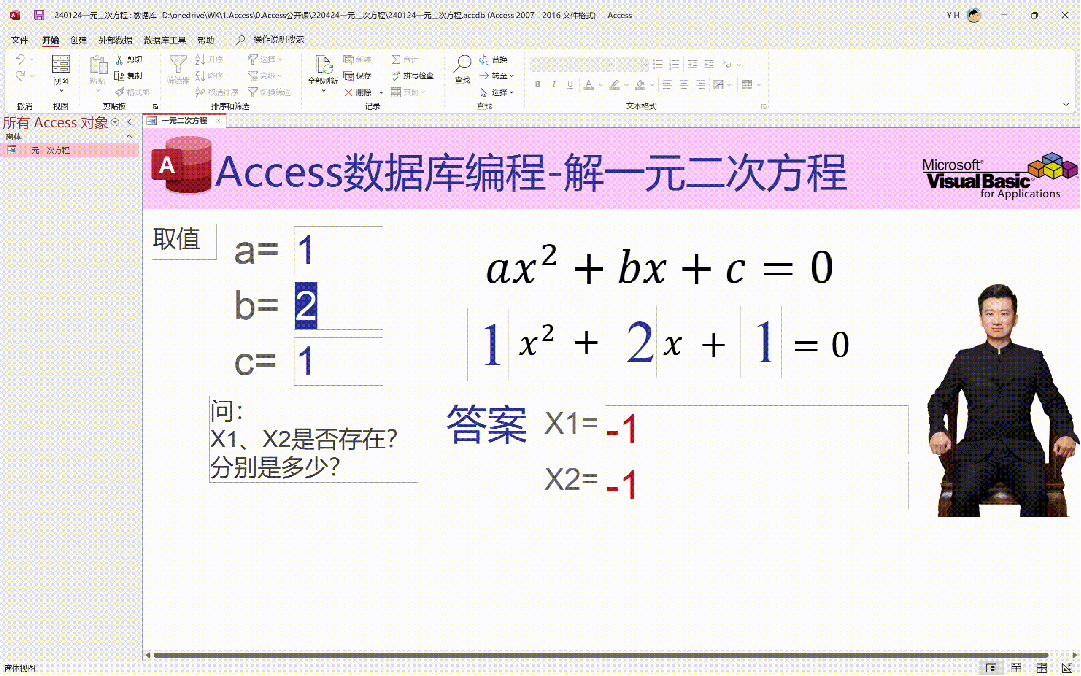Select the External Data (外部数据) tab
This screenshot has height=676, width=1081.
point(115,40)
